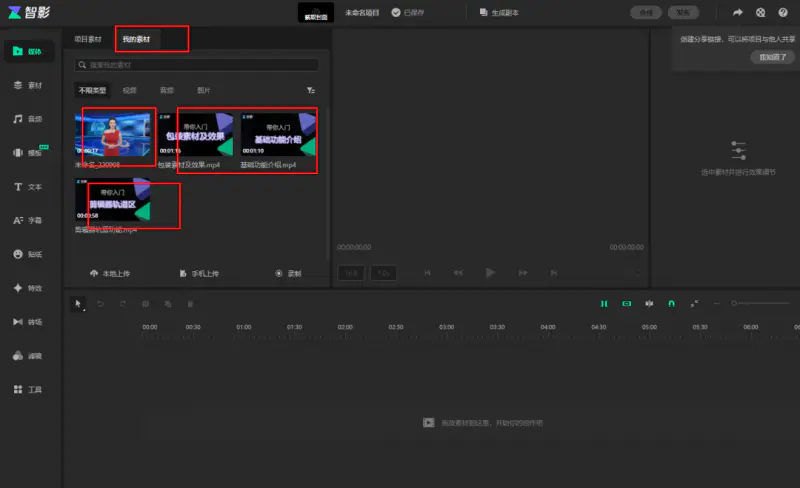Image resolution: width=800 pixels, height=488 pixels.
Task: Open the 媒体 (Media) sidebar panel
Action: [27, 51]
